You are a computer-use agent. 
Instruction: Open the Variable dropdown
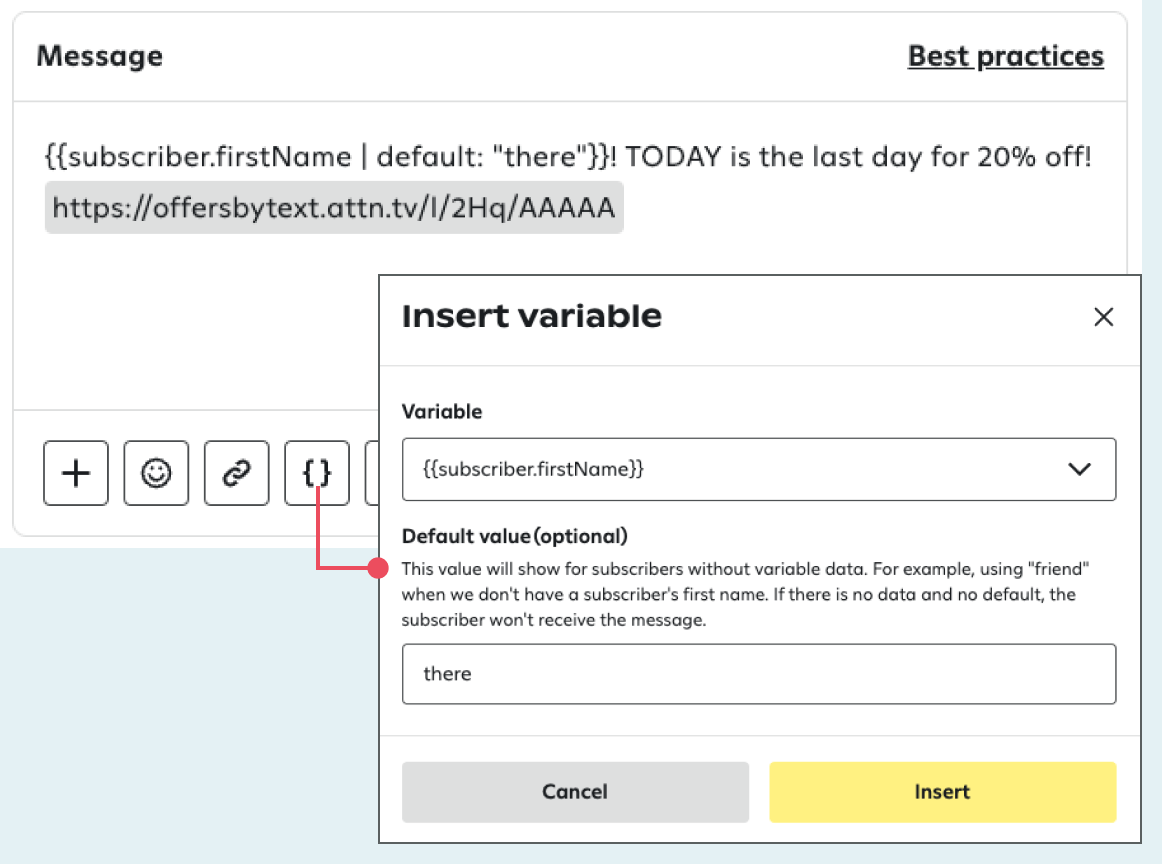point(759,470)
